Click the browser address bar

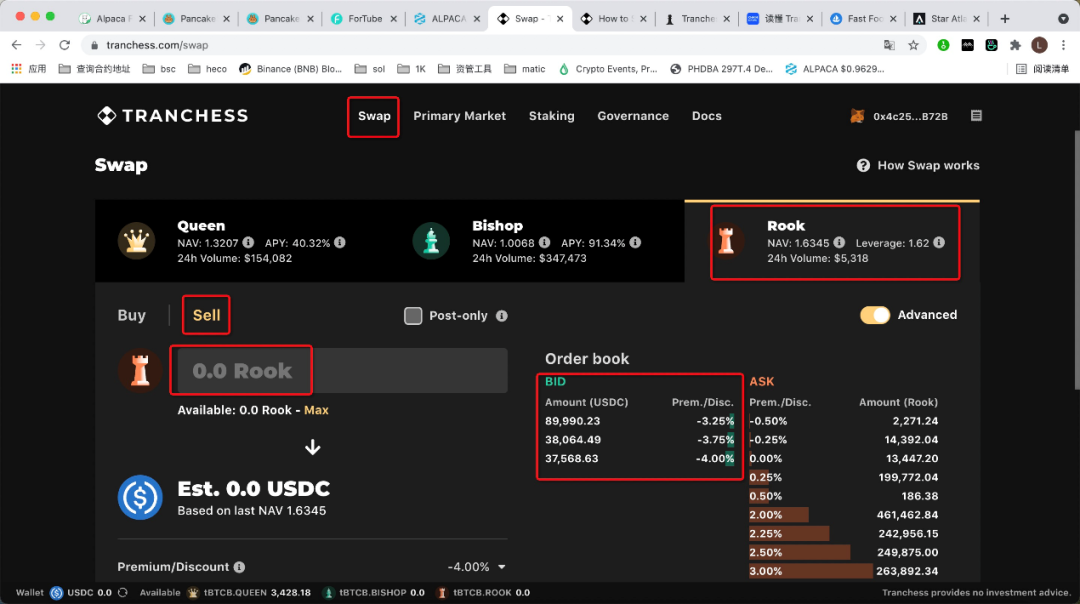[x=482, y=45]
